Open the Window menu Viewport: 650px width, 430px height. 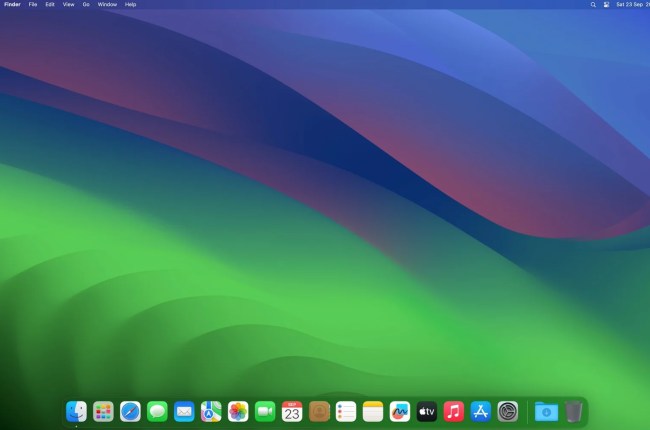pyautogui.click(x=107, y=5)
